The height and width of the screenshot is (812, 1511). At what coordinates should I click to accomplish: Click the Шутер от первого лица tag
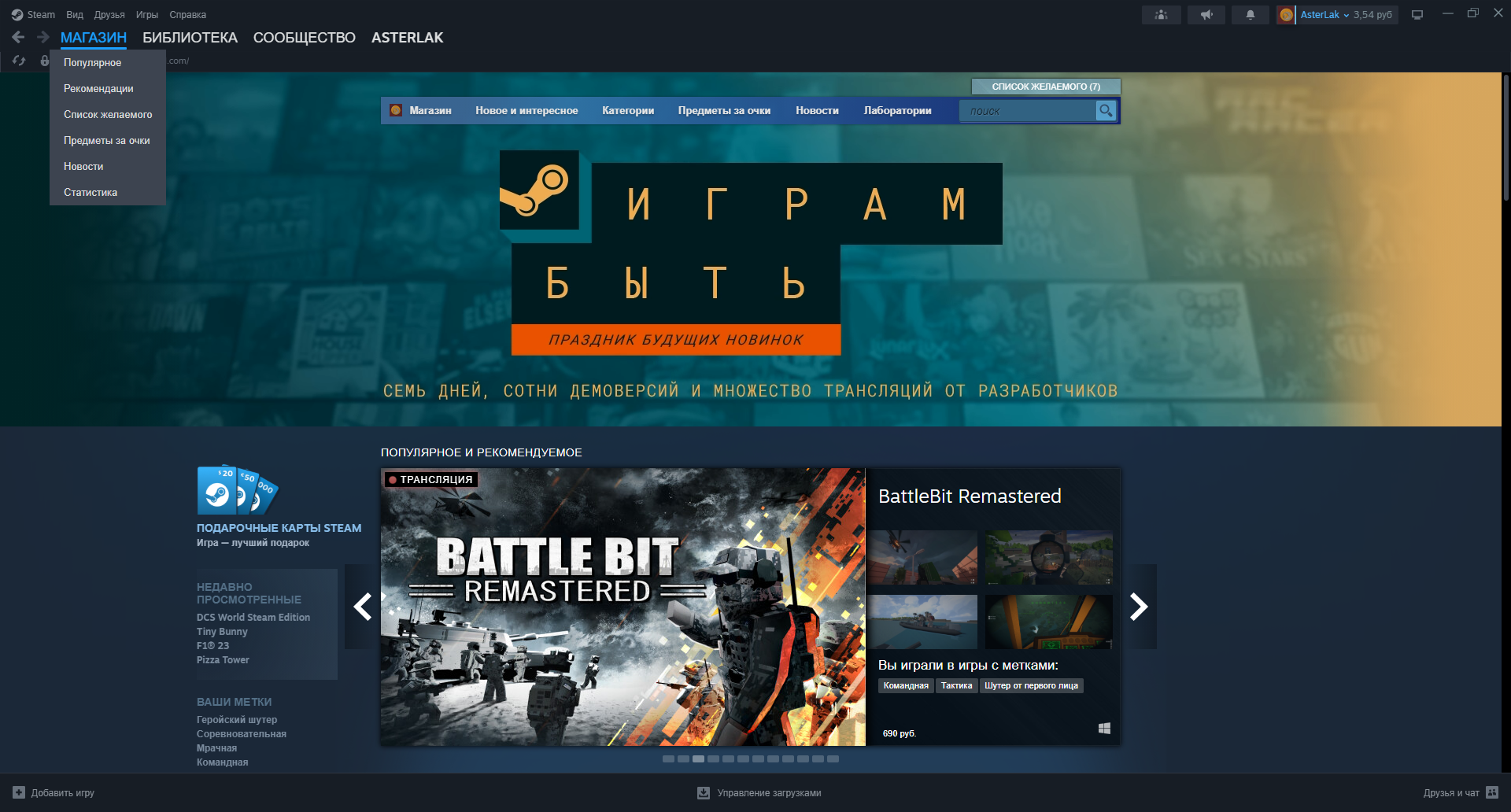(x=1031, y=686)
